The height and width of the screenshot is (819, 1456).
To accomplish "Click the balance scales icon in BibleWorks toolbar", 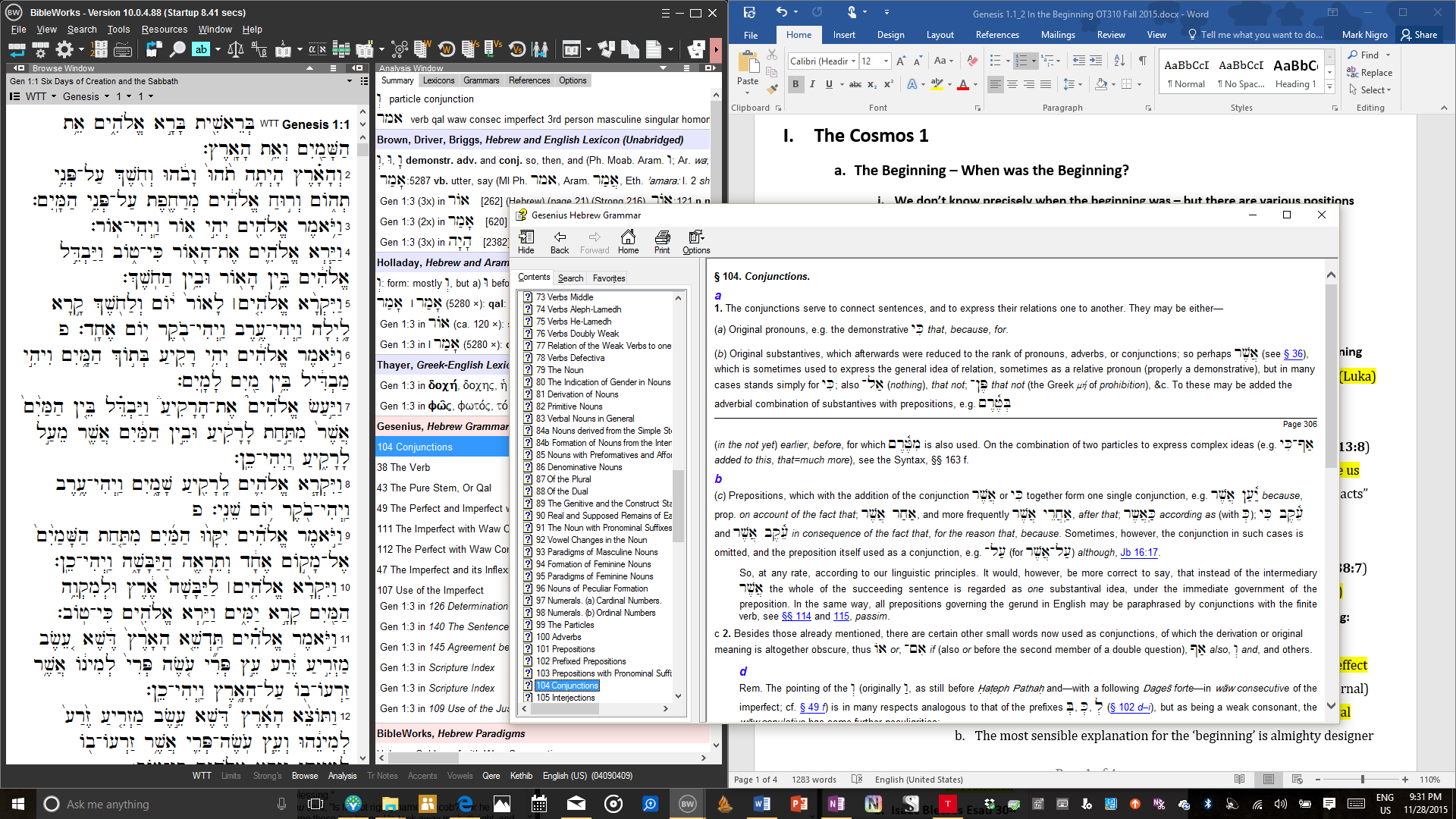I will [x=236, y=50].
